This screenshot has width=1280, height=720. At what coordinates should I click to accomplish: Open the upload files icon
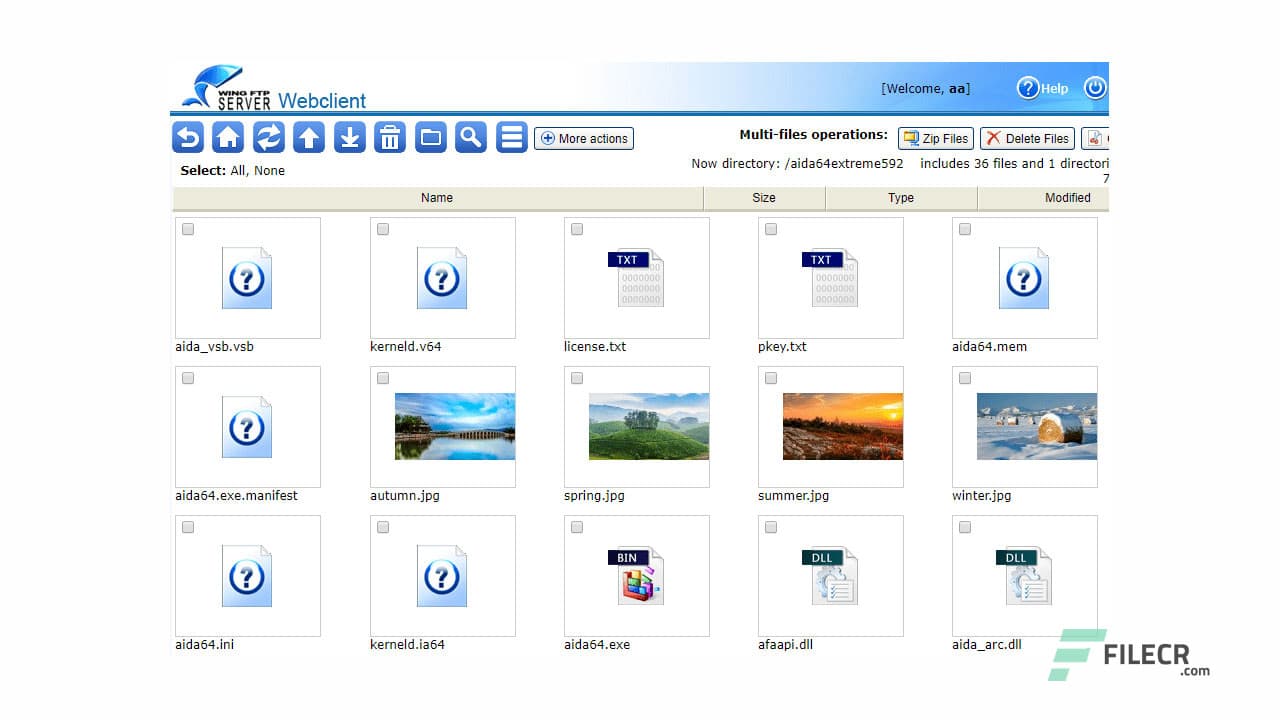(x=309, y=137)
